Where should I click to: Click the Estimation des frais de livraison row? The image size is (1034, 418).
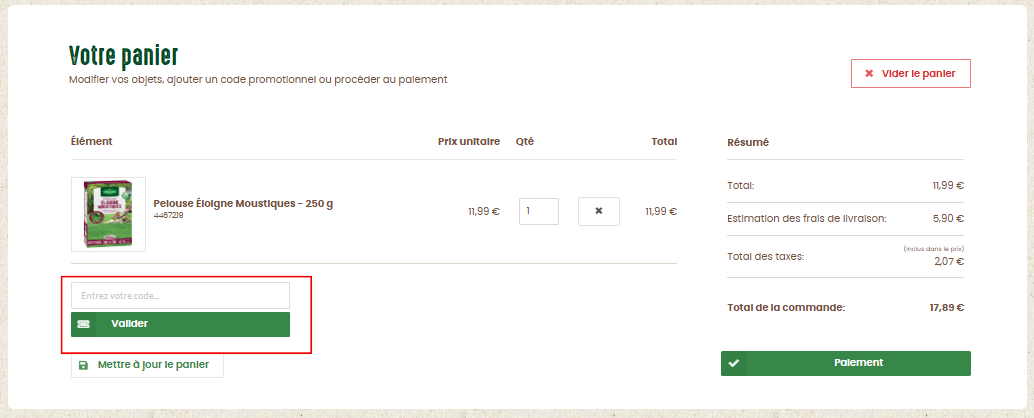pos(845,218)
